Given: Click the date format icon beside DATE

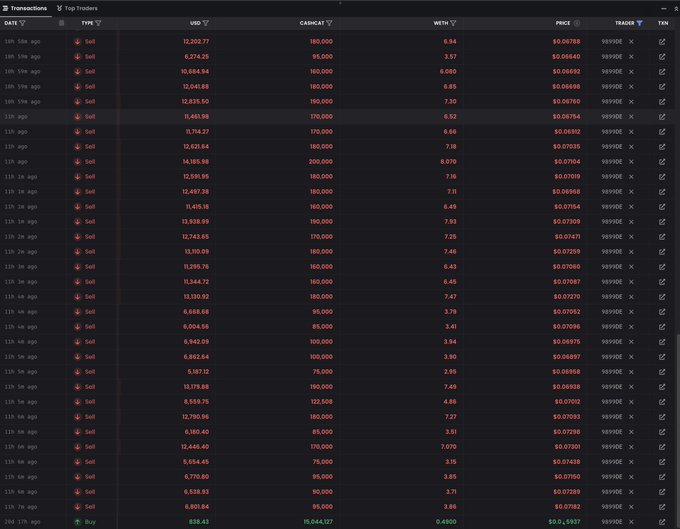Looking at the screenshot, I should tap(62, 23).
